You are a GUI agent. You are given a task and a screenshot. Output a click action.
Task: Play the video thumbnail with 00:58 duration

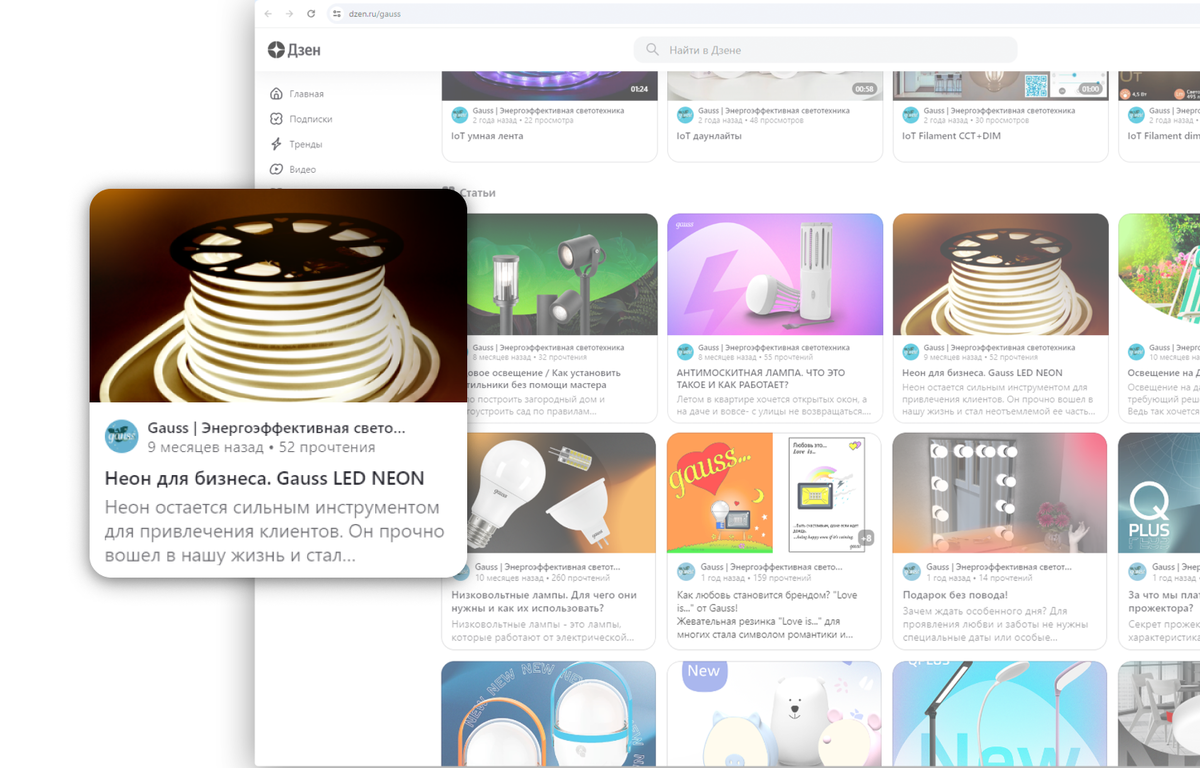point(775,85)
